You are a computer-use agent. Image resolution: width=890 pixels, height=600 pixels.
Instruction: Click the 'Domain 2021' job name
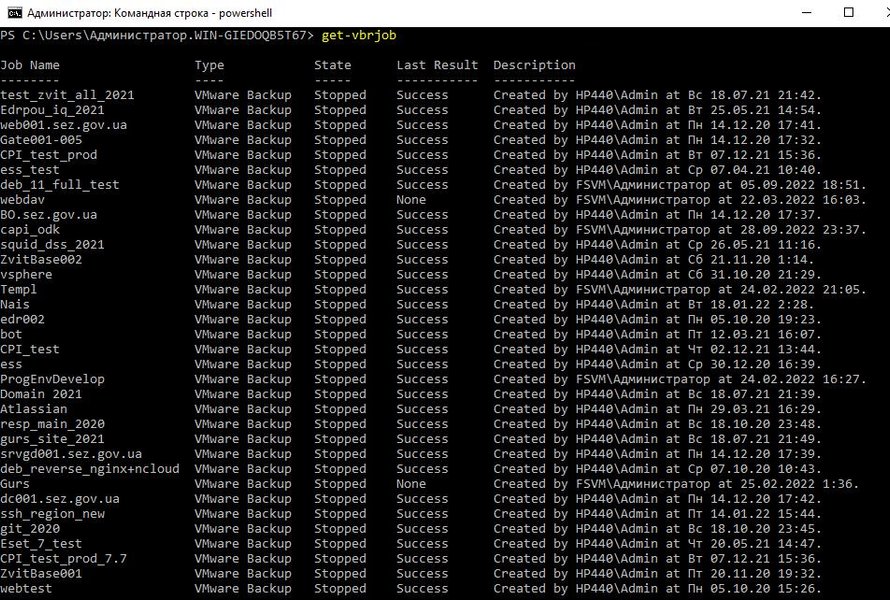[x=41, y=394]
